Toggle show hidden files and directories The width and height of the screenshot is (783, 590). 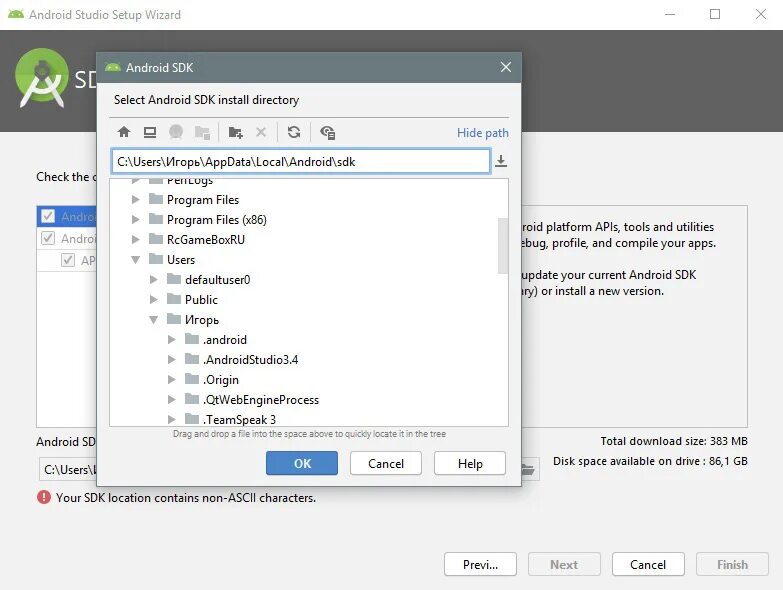328,132
